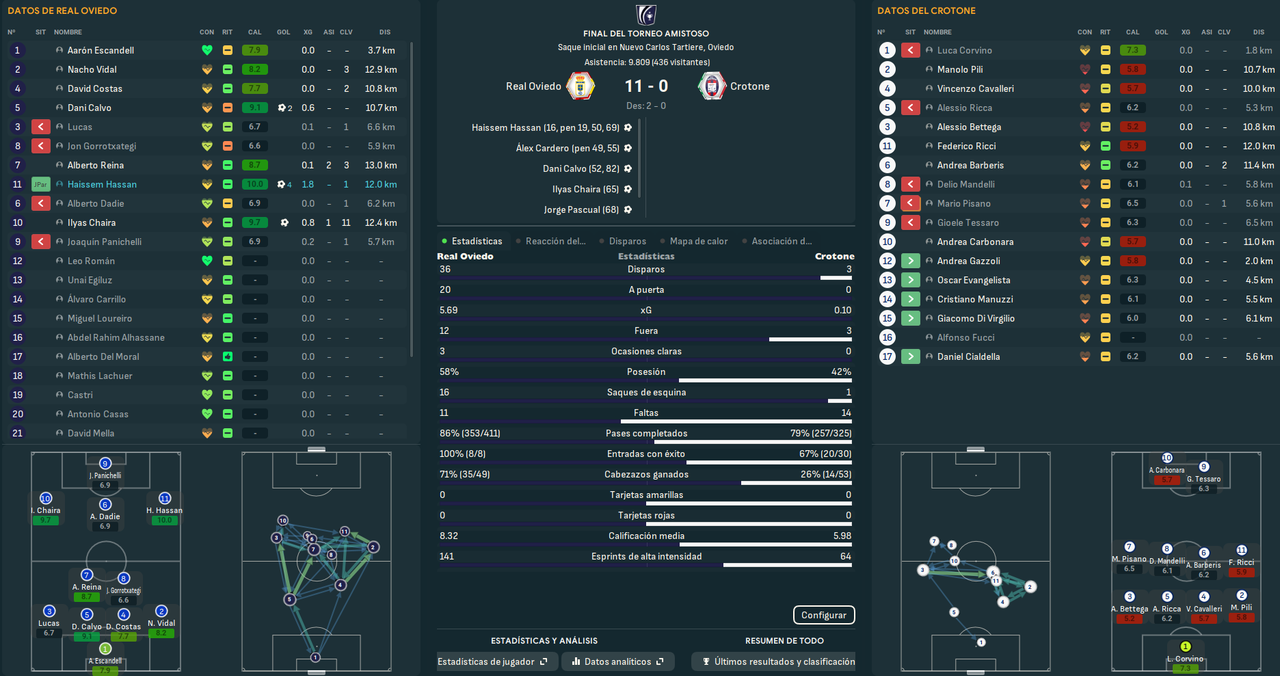Screen dimensions: 1280x676
Task: Click the tournament logo above match title
Action: point(646,14)
